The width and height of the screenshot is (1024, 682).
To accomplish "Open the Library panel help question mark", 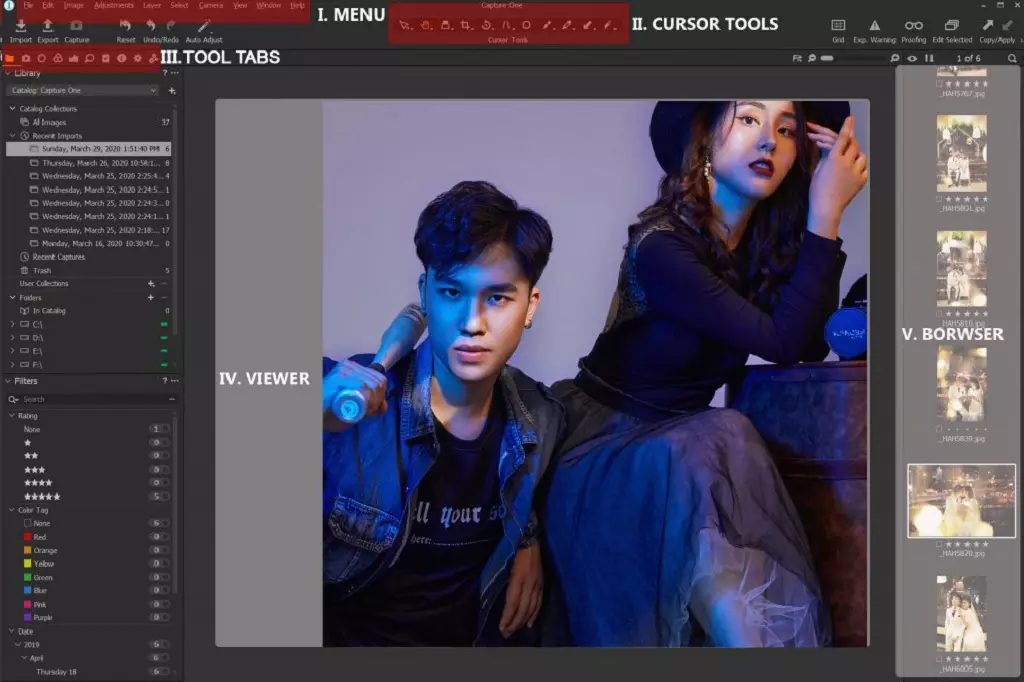I will pyautogui.click(x=165, y=73).
